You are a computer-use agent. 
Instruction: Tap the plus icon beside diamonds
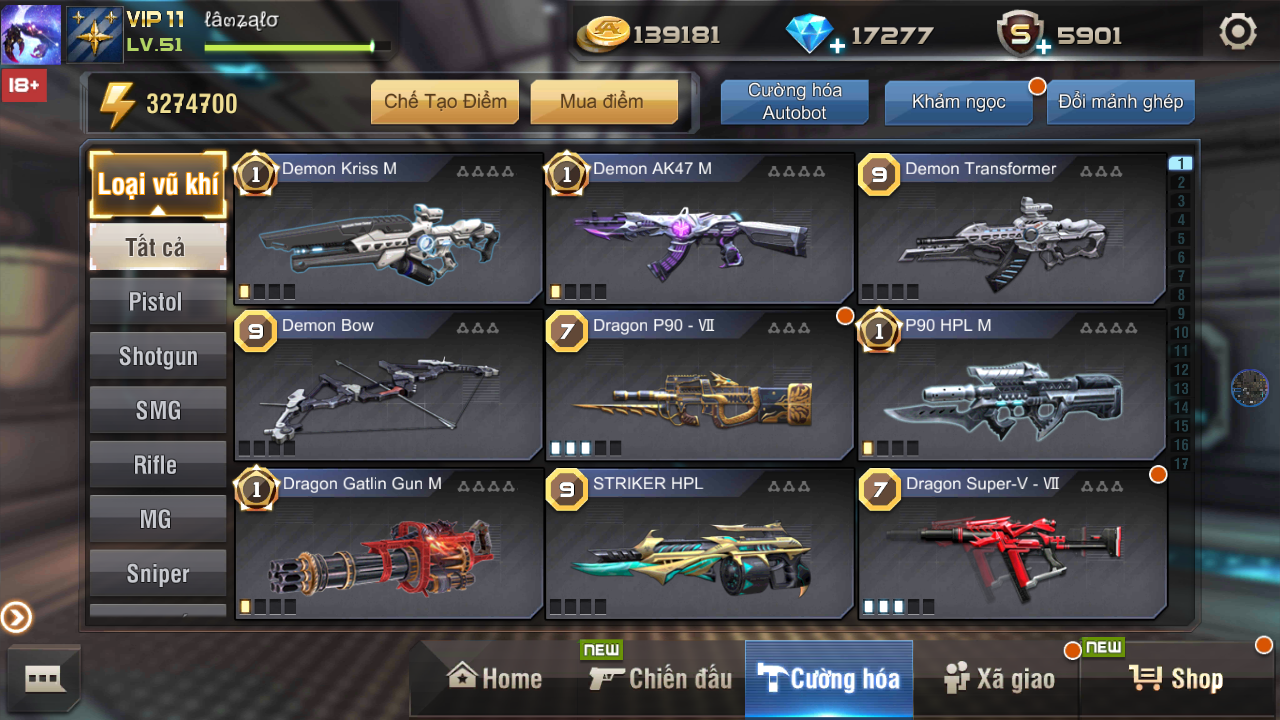[837, 46]
